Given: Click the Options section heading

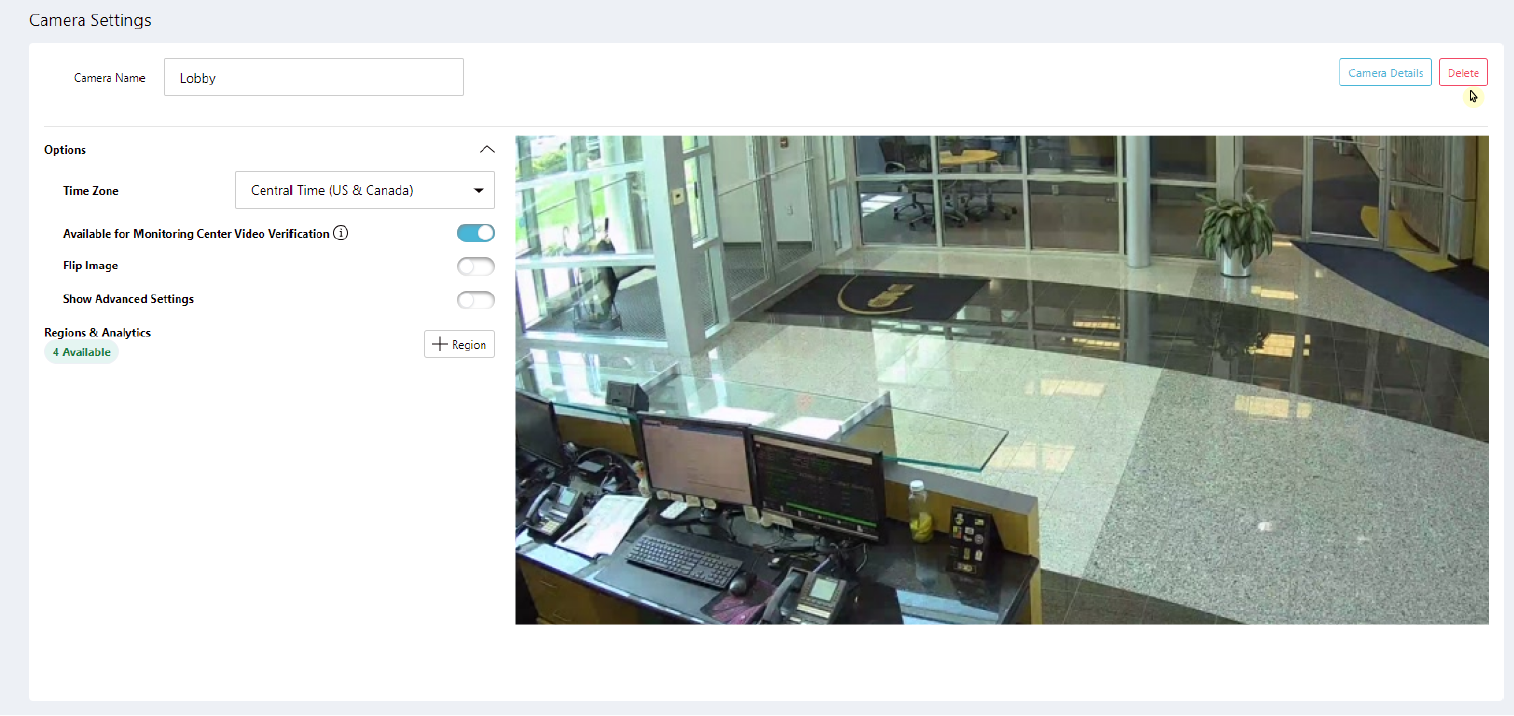Looking at the screenshot, I should [x=65, y=150].
